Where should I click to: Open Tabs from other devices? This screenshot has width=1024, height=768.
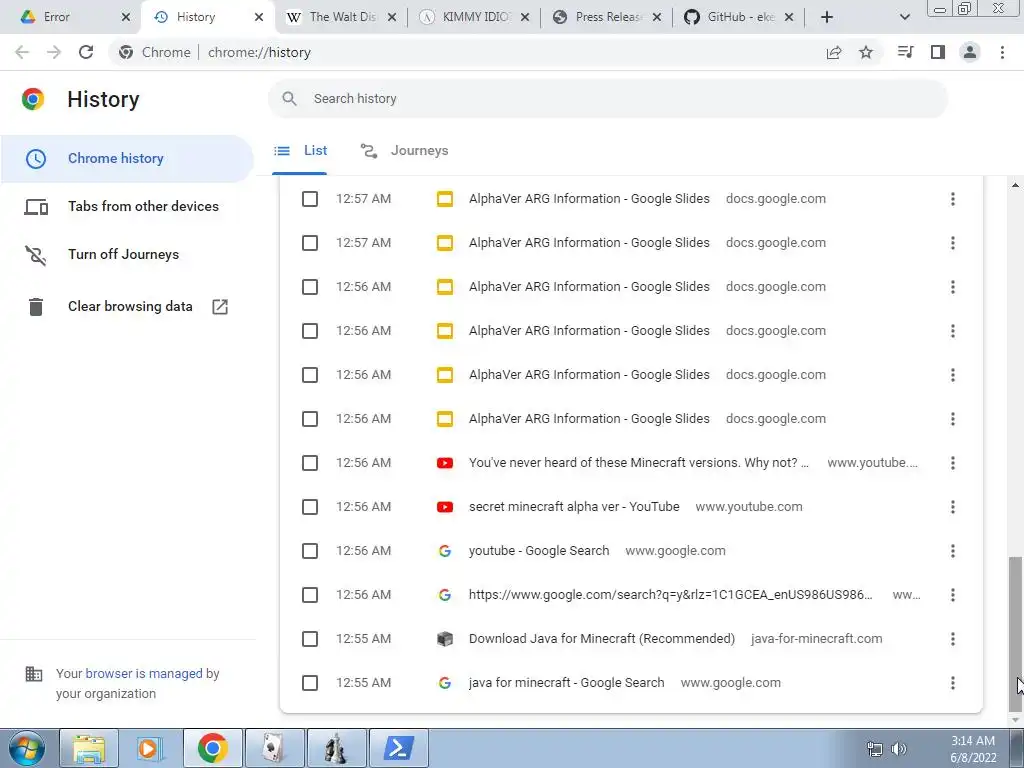tap(127, 206)
